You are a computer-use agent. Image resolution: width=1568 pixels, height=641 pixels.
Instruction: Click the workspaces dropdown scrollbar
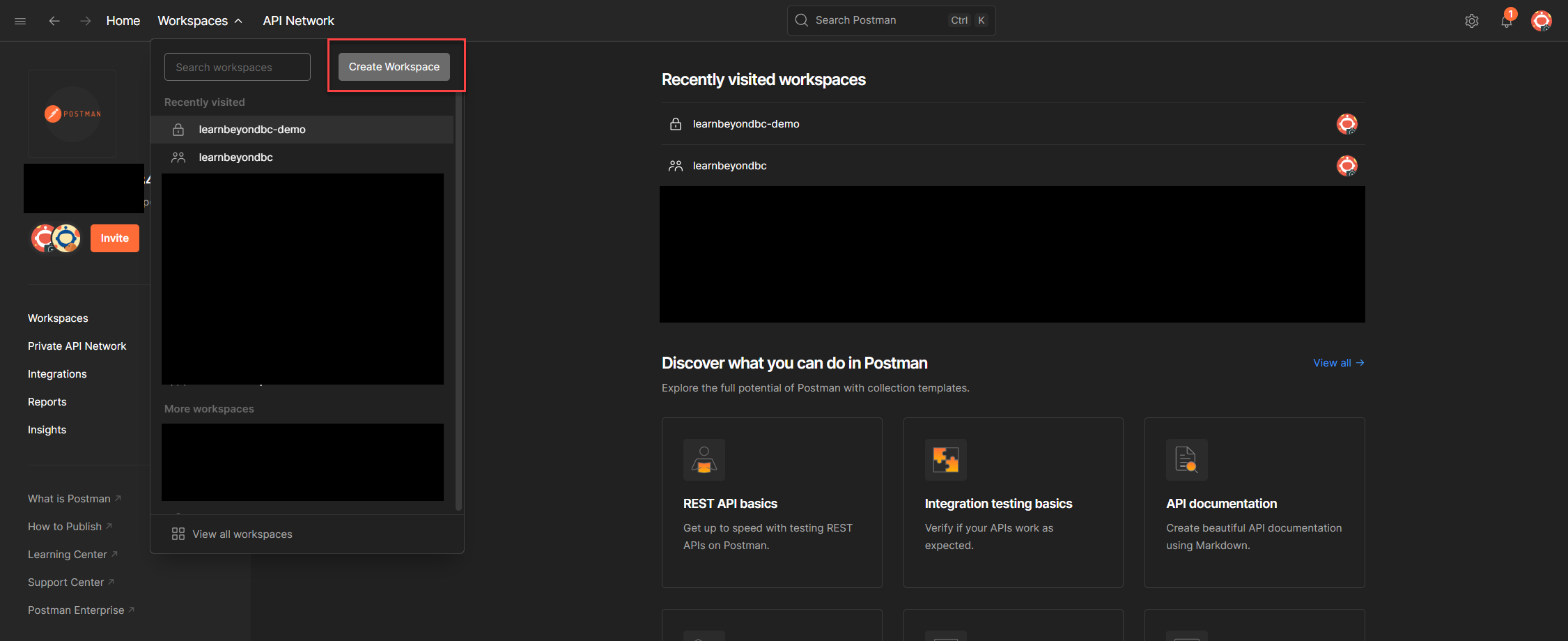(458, 302)
